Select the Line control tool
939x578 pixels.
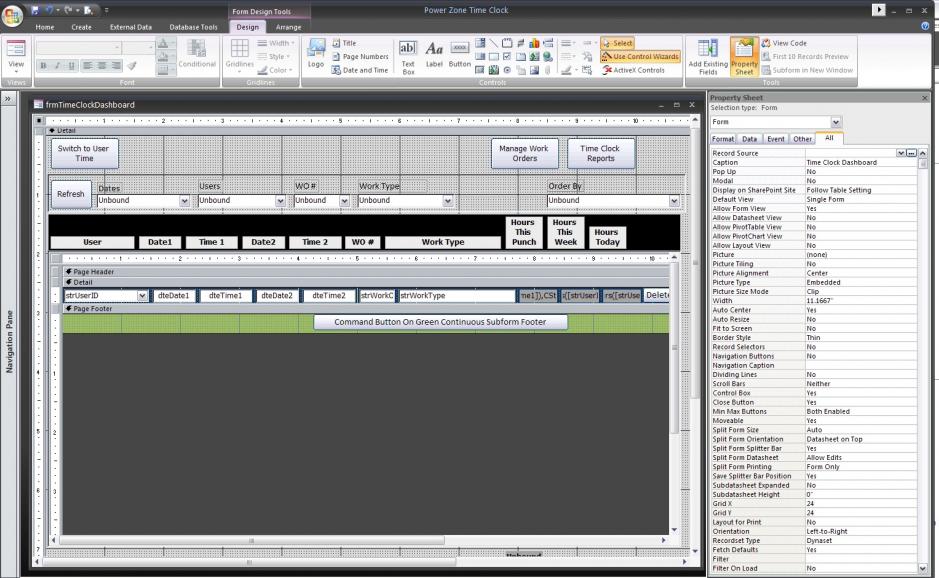(x=493, y=43)
